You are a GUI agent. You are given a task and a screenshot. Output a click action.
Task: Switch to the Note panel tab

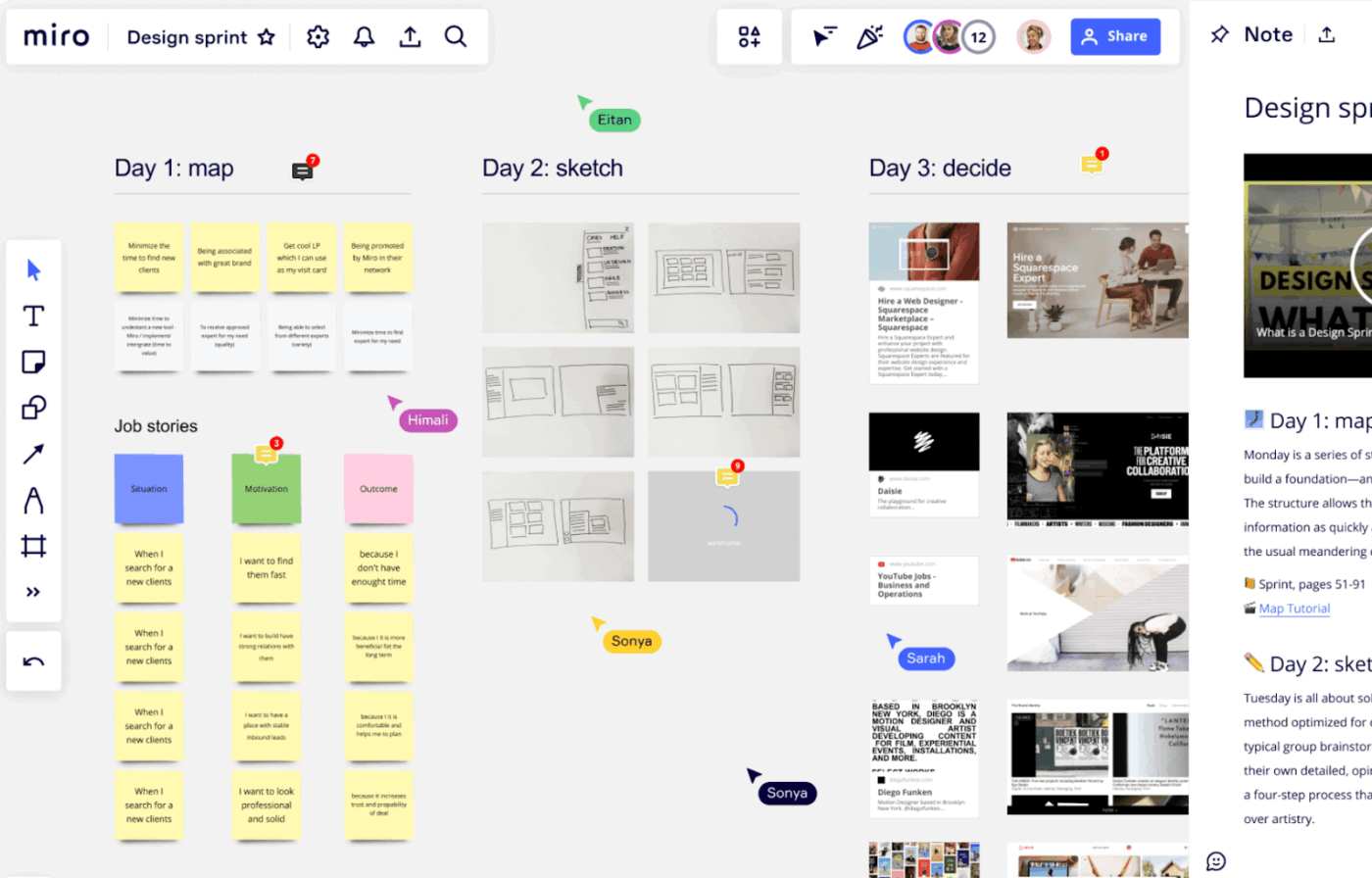[x=1270, y=34]
